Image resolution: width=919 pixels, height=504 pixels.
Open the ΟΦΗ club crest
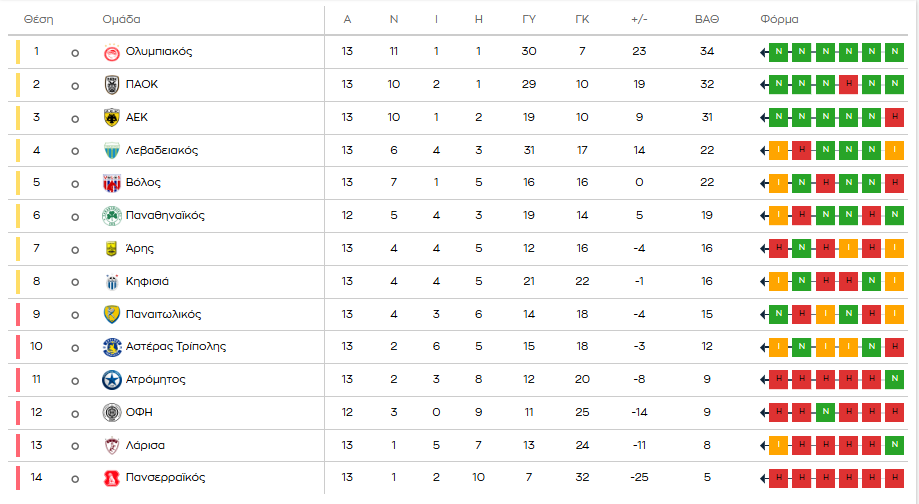click(111, 413)
